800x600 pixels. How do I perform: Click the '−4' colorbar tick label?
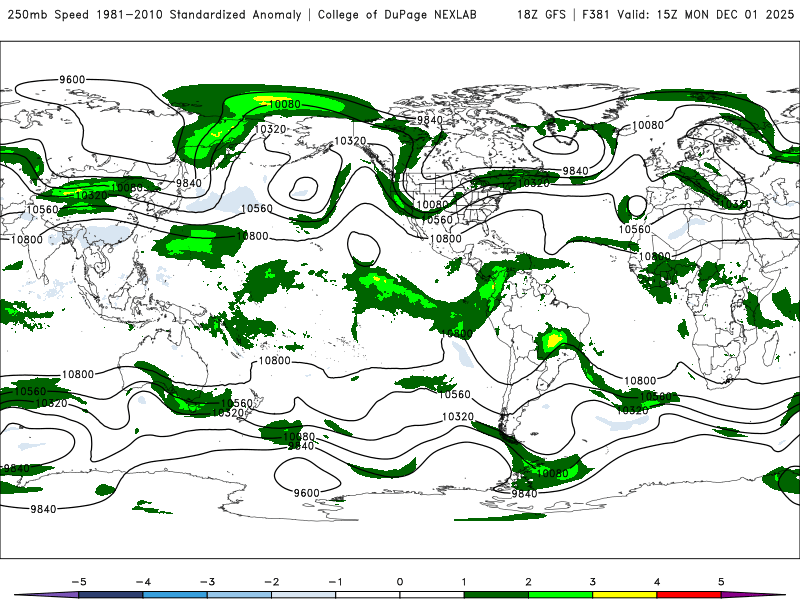pos(143,582)
